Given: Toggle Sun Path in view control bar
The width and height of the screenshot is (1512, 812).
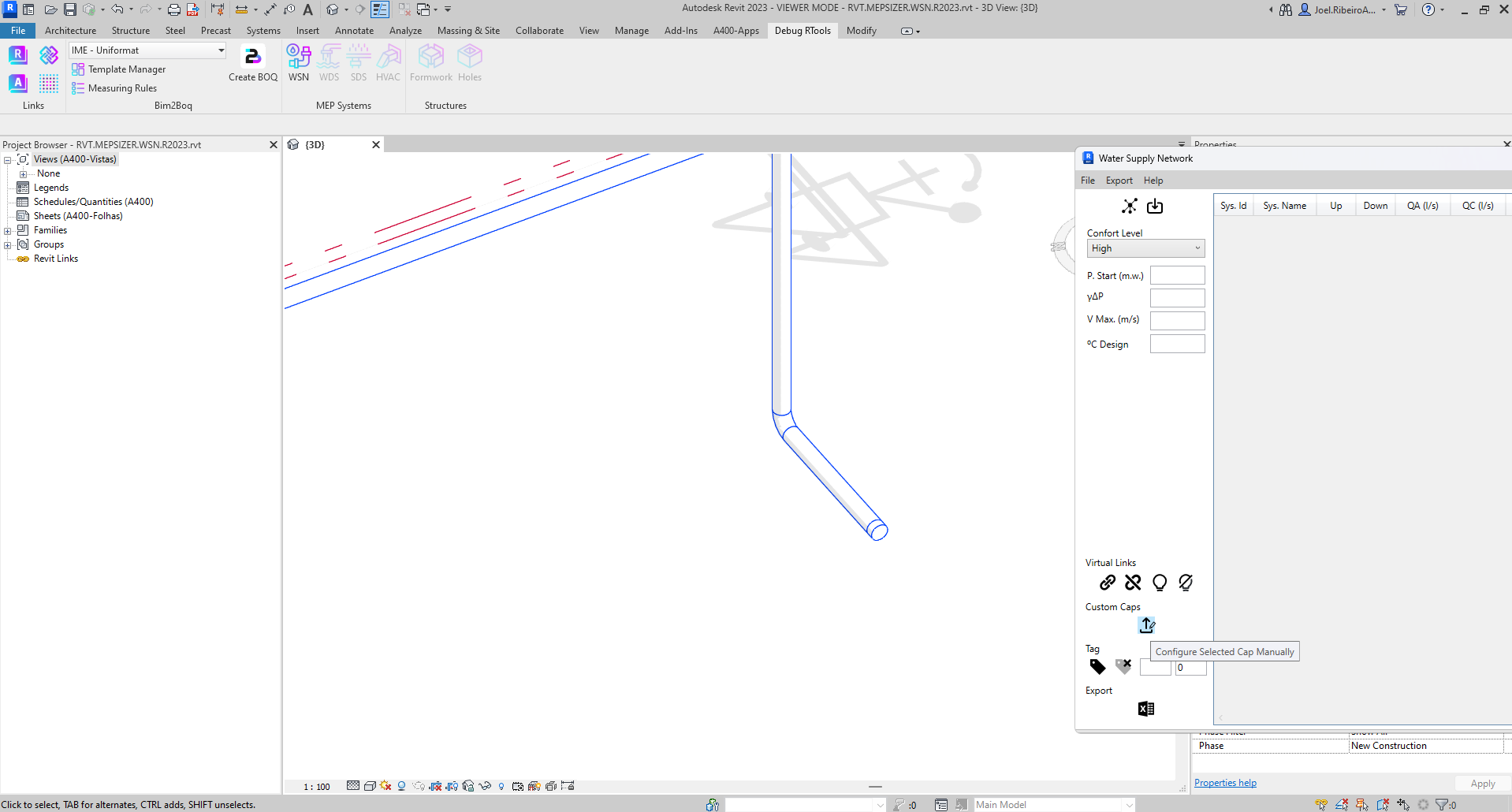Looking at the screenshot, I should pyautogui.click(x=385, y=786).
